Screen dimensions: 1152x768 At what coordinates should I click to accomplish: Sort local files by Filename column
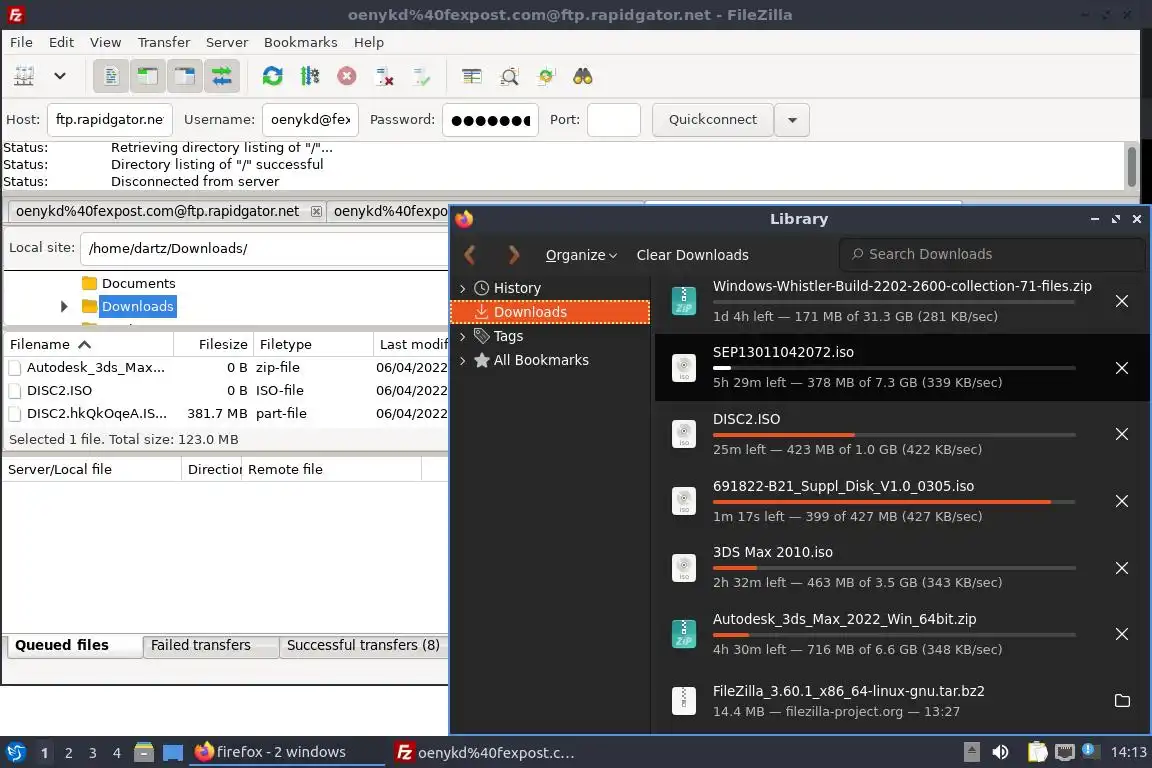pyautogui.click(x=88, y=344)
